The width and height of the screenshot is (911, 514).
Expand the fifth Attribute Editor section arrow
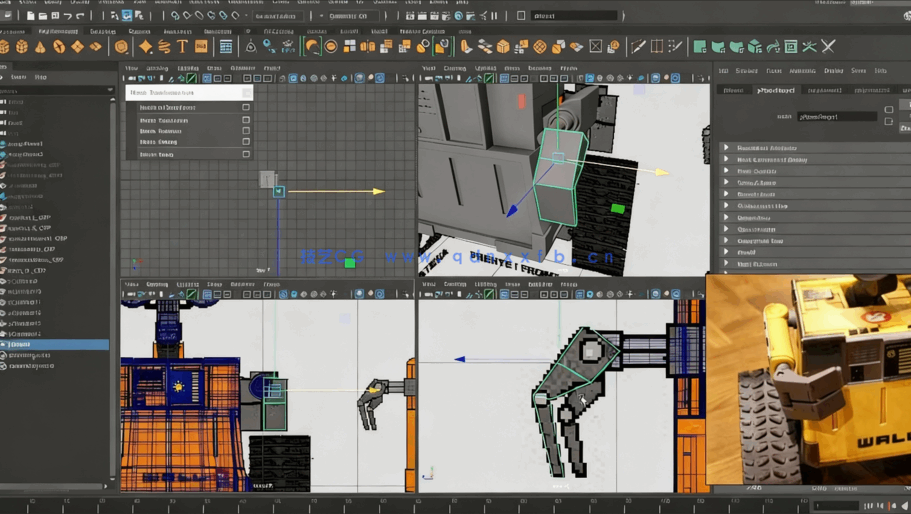click(x=727, y=194)
